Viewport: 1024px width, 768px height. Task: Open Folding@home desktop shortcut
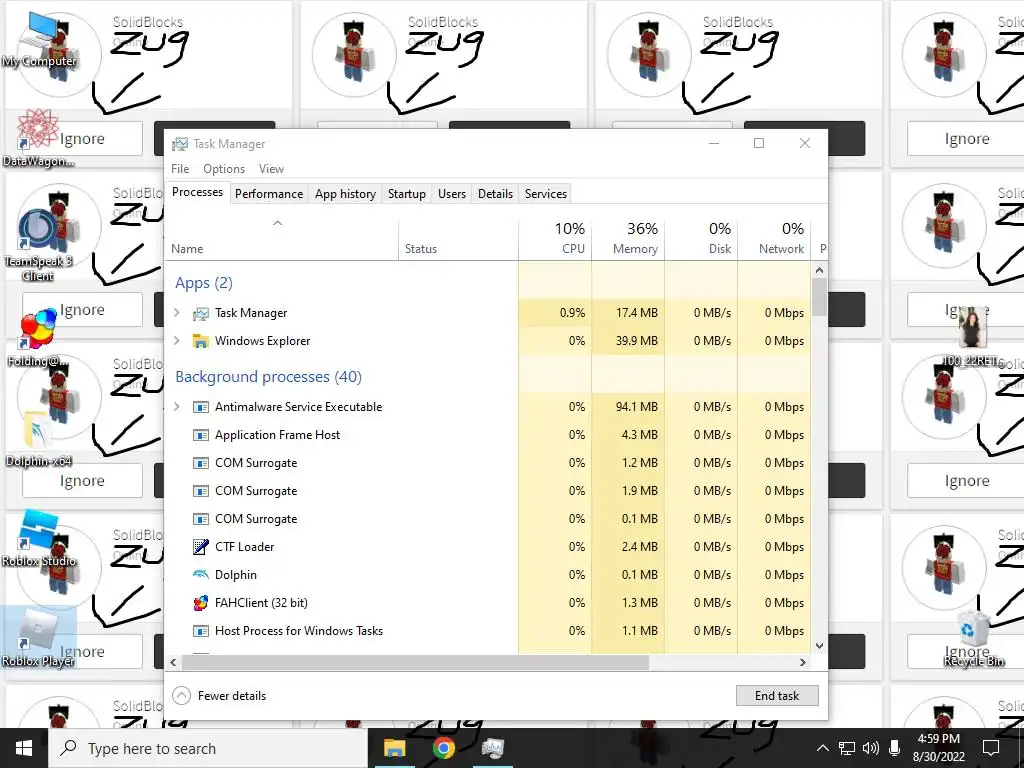[x=38, y=338]
